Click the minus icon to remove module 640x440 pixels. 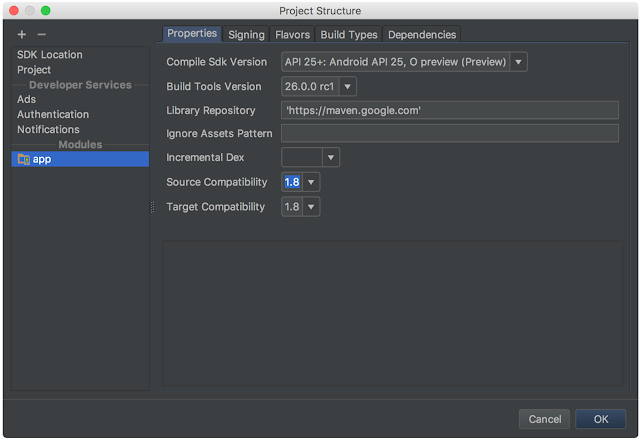pyautogui.click(x=41, y=35)
